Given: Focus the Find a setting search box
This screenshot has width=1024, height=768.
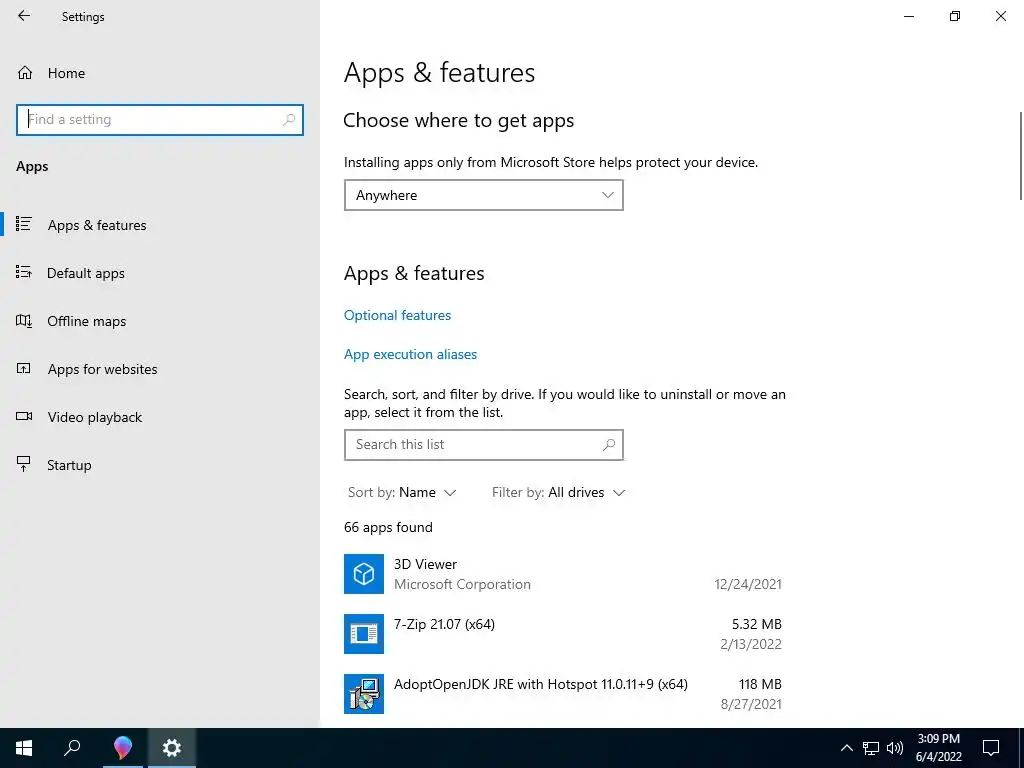Looking at the screenshot, I should click(160, 120).
